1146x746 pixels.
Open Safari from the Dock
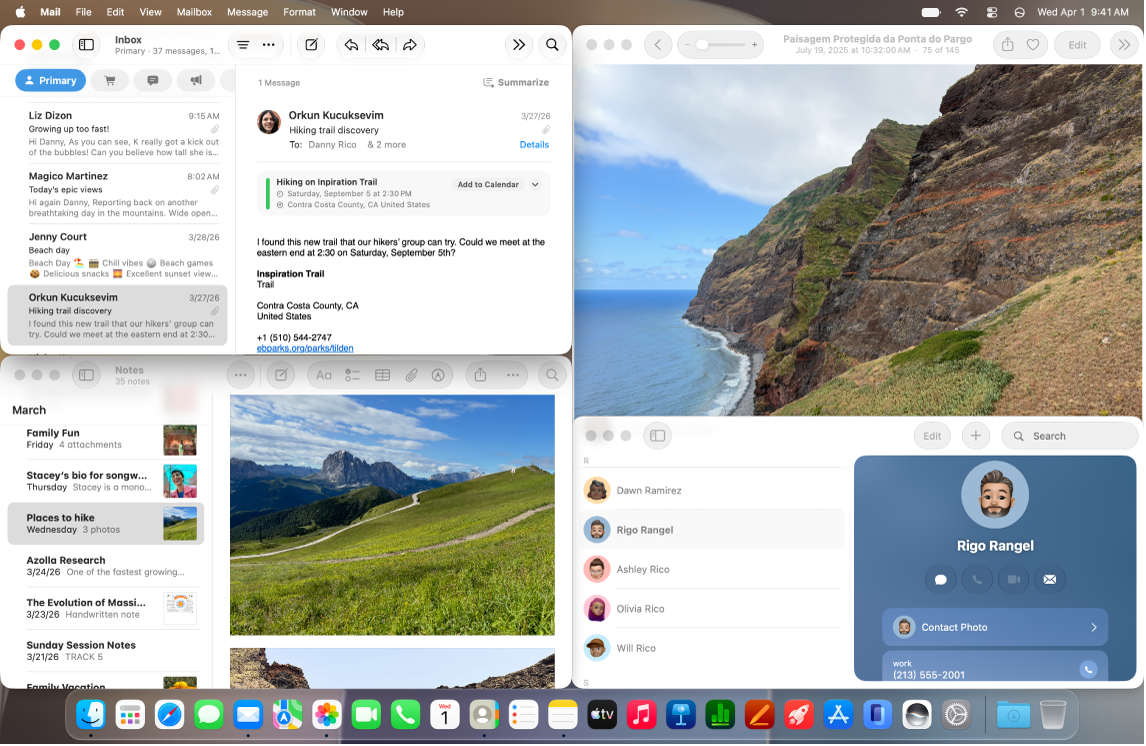pos(170,715)
